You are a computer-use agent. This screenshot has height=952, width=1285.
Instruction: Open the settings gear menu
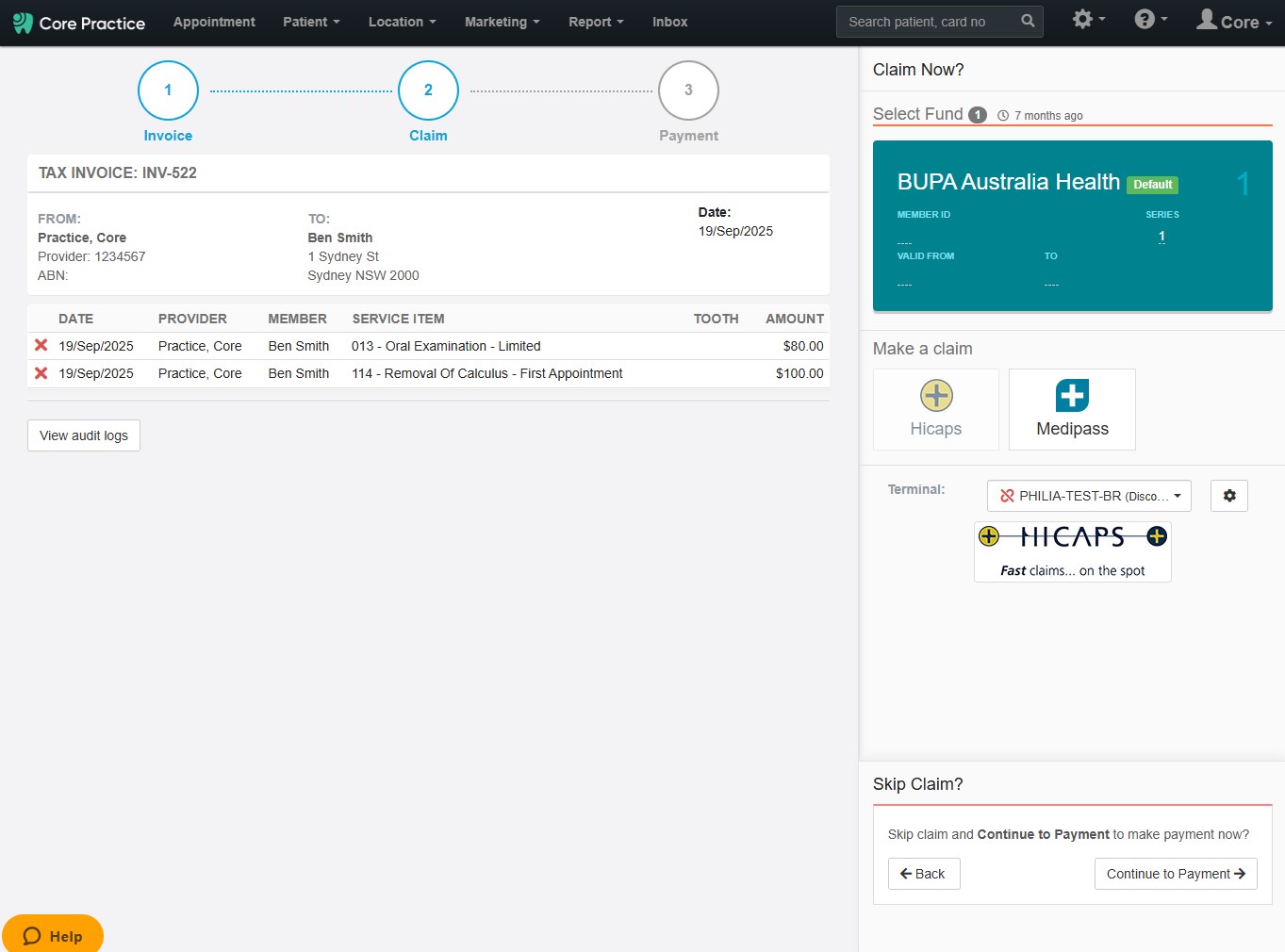pos(1089,19)
